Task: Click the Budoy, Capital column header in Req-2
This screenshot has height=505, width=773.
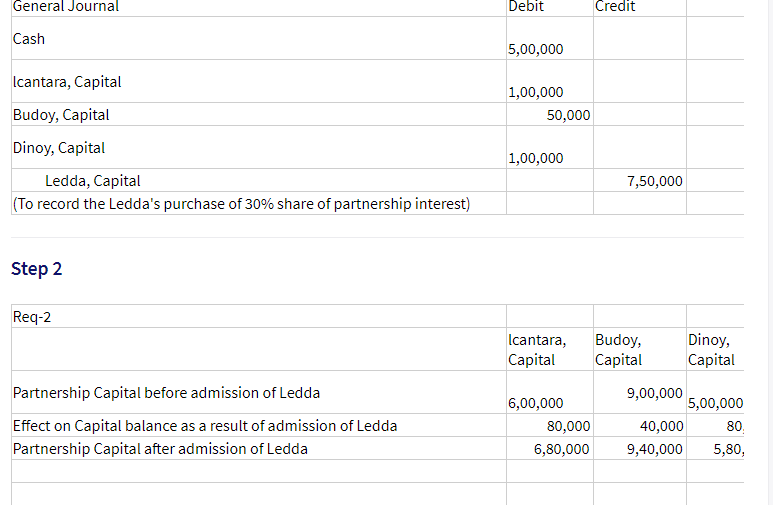Action: pyautogui.click(x=618, y=350)
